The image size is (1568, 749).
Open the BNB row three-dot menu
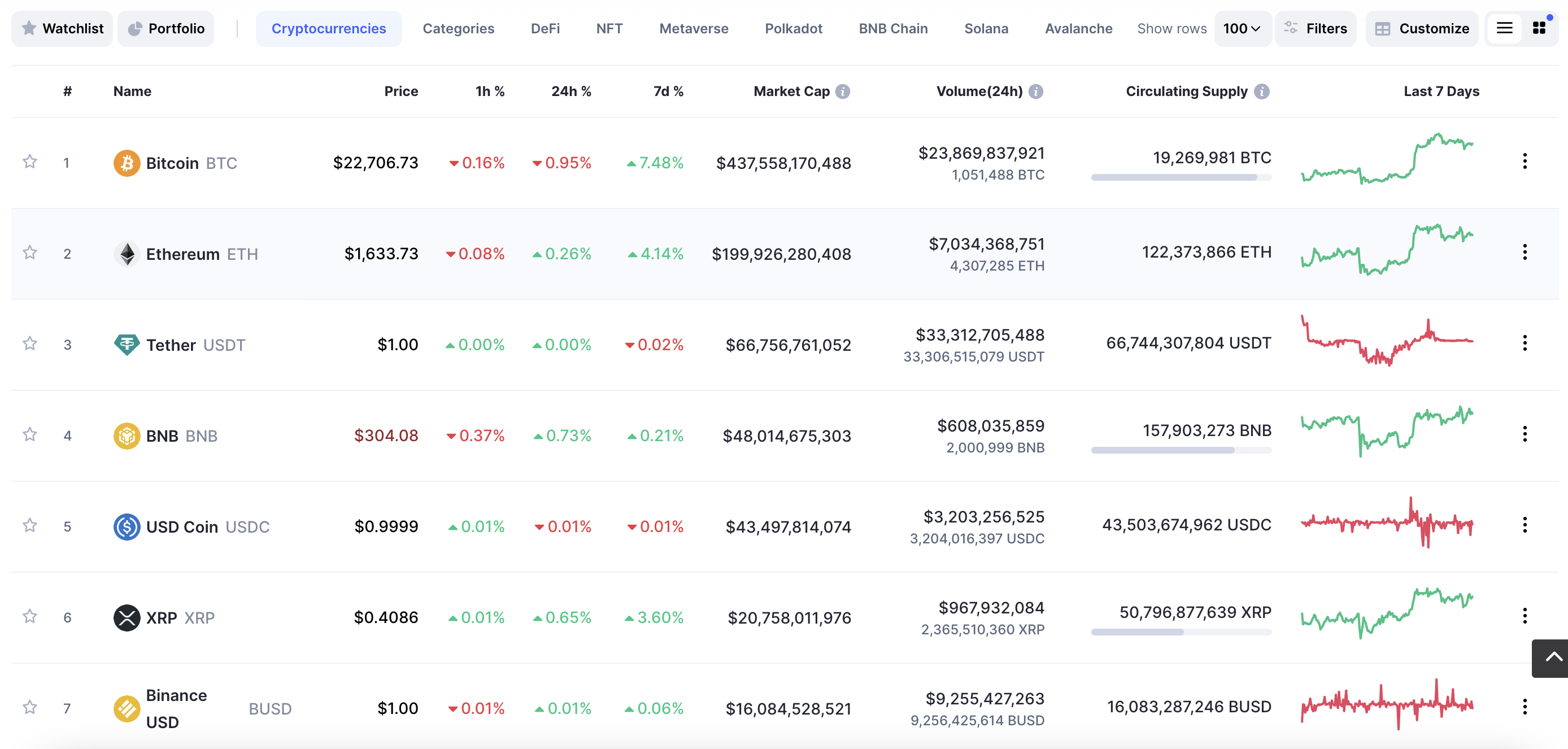click(x=1525, y=434)
